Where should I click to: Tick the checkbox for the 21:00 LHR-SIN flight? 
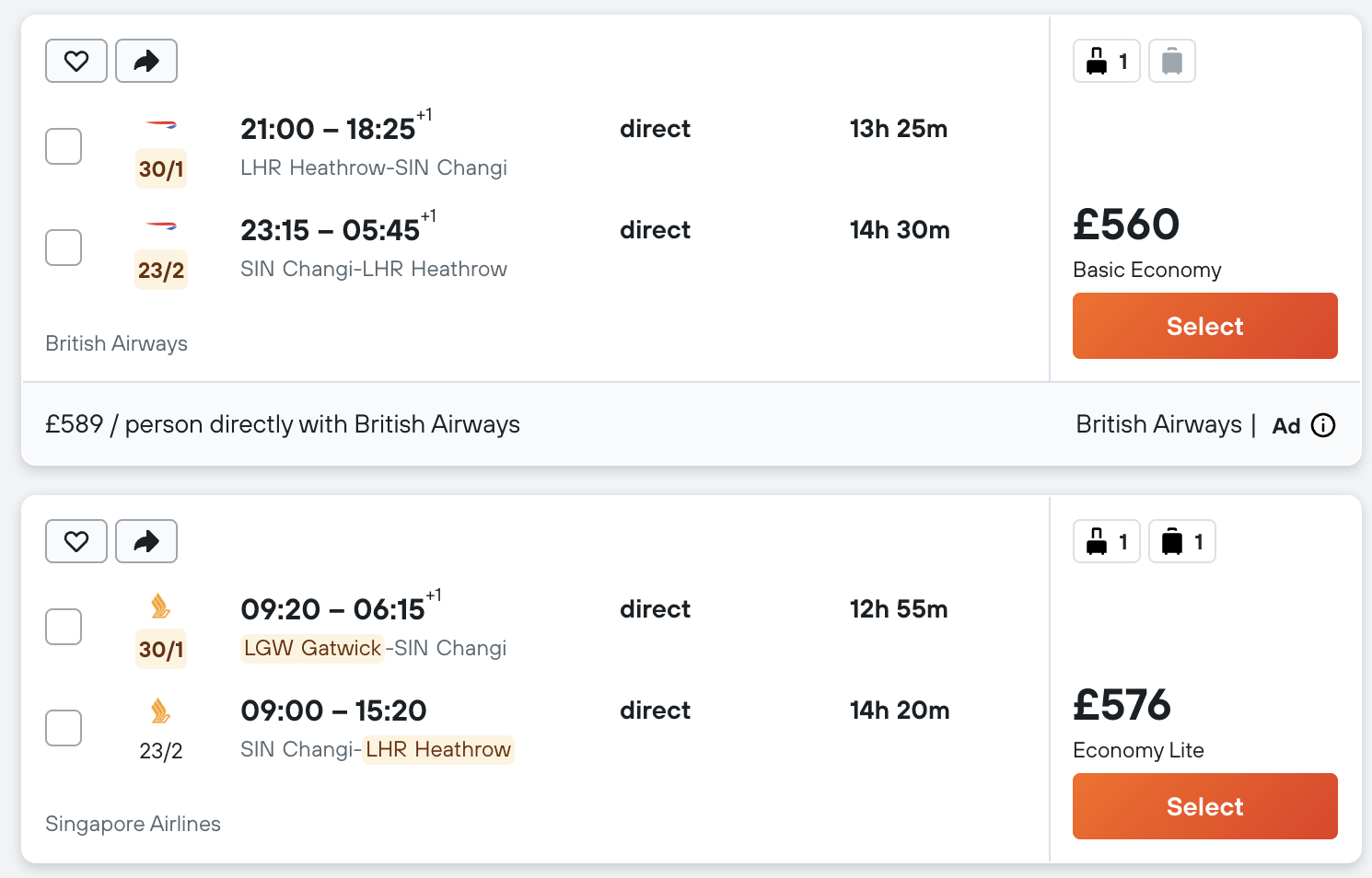64,146
